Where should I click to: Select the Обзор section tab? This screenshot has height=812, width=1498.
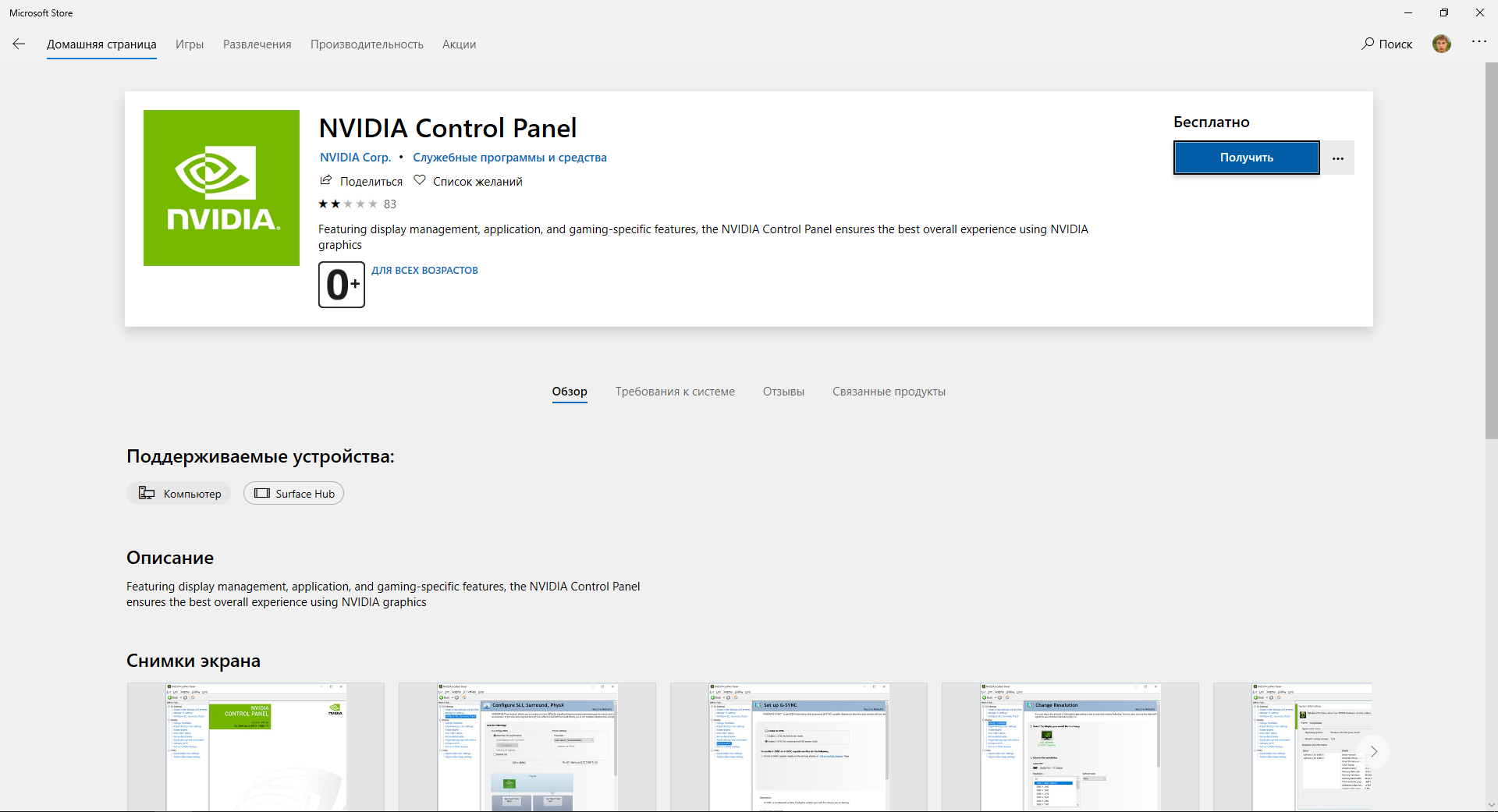(x=570, y=392)
